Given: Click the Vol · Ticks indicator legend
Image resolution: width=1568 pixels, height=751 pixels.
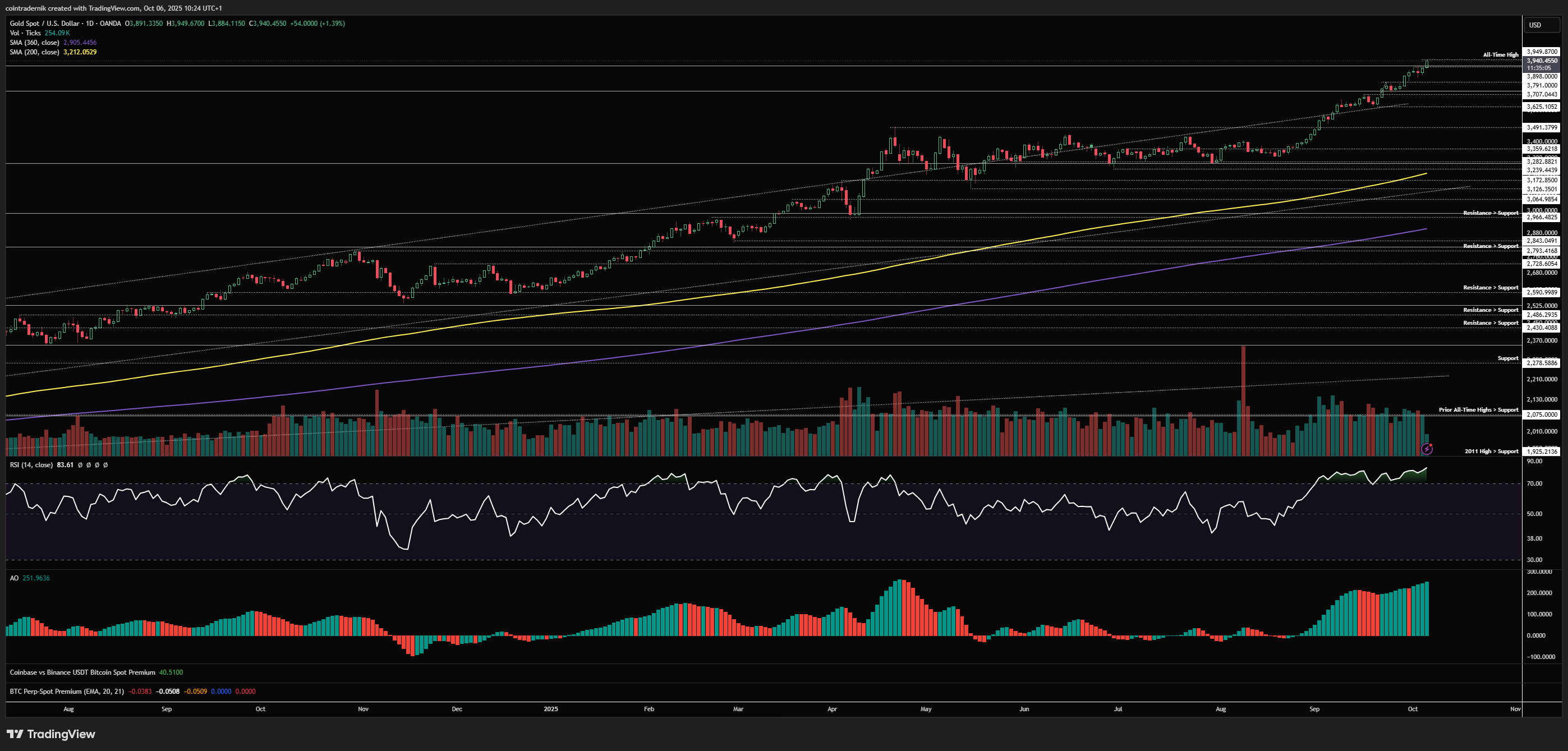Looking at the screenshot, I should [x=25, y=33].
